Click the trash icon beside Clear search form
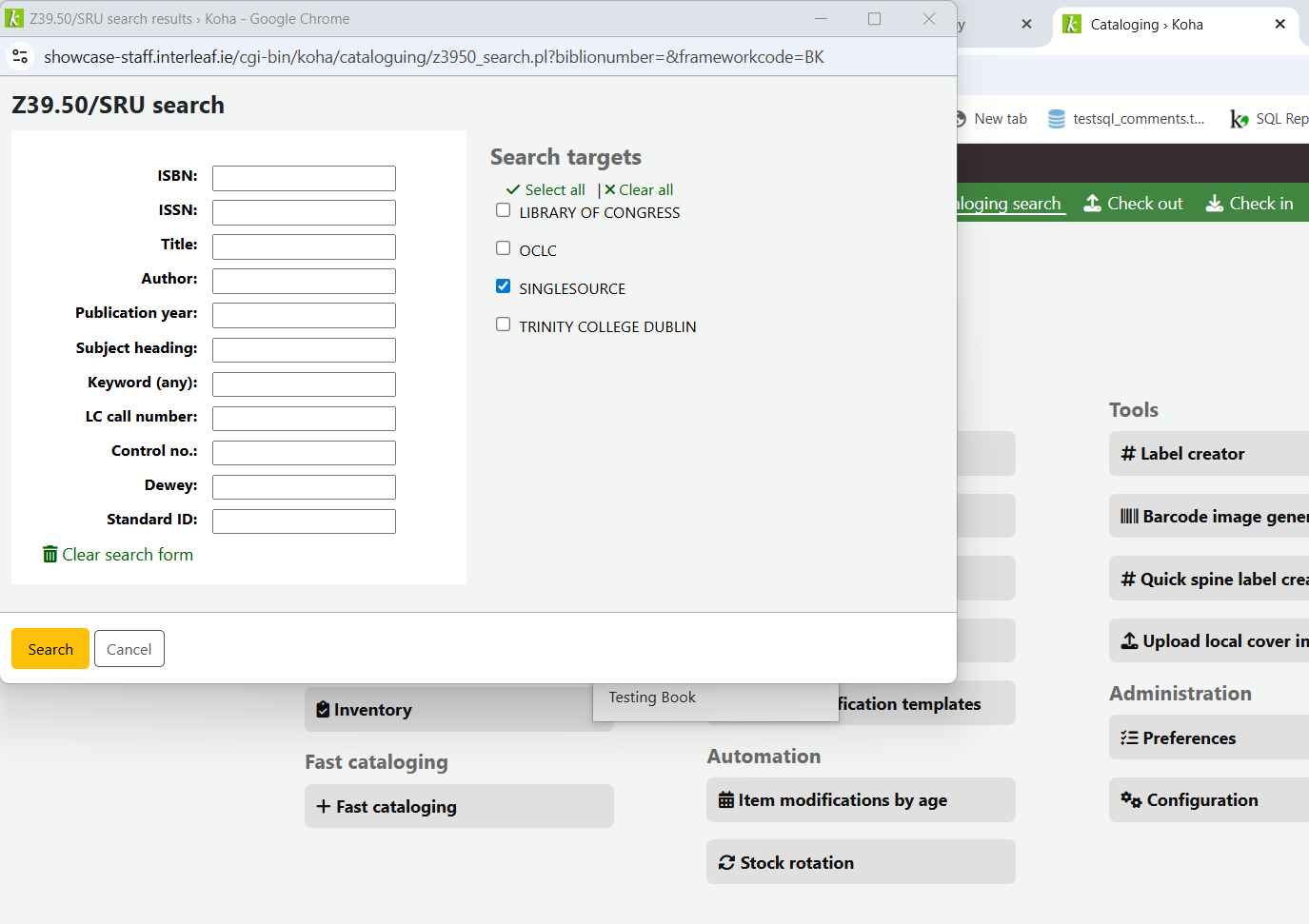The width and height of the screenshot is (1309, 924). coord(50,554)
